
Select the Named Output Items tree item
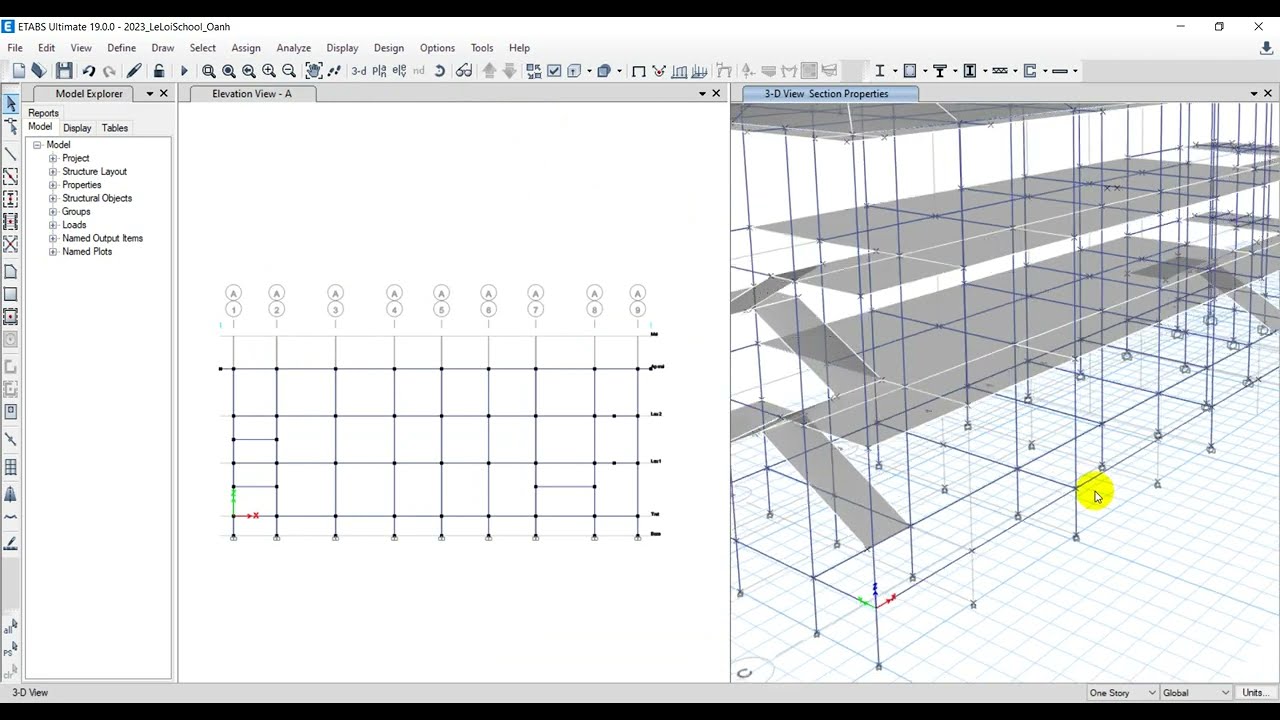pos(102,238)
